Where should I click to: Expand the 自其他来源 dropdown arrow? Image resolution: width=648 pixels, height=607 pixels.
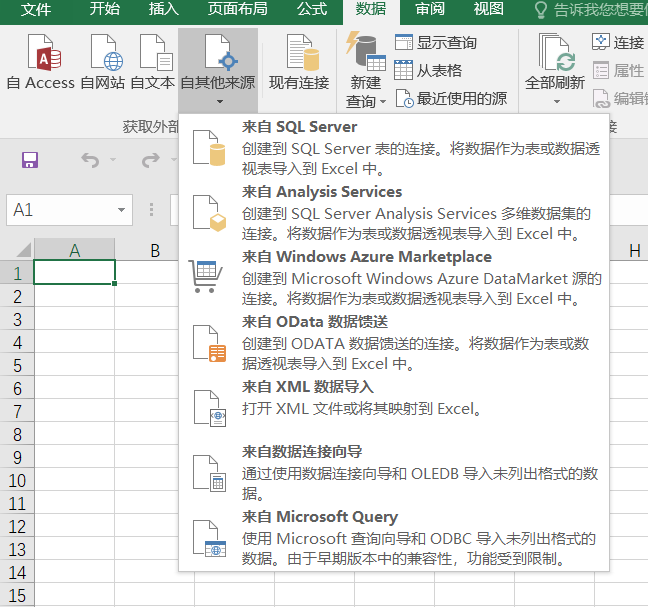point(220,102)
